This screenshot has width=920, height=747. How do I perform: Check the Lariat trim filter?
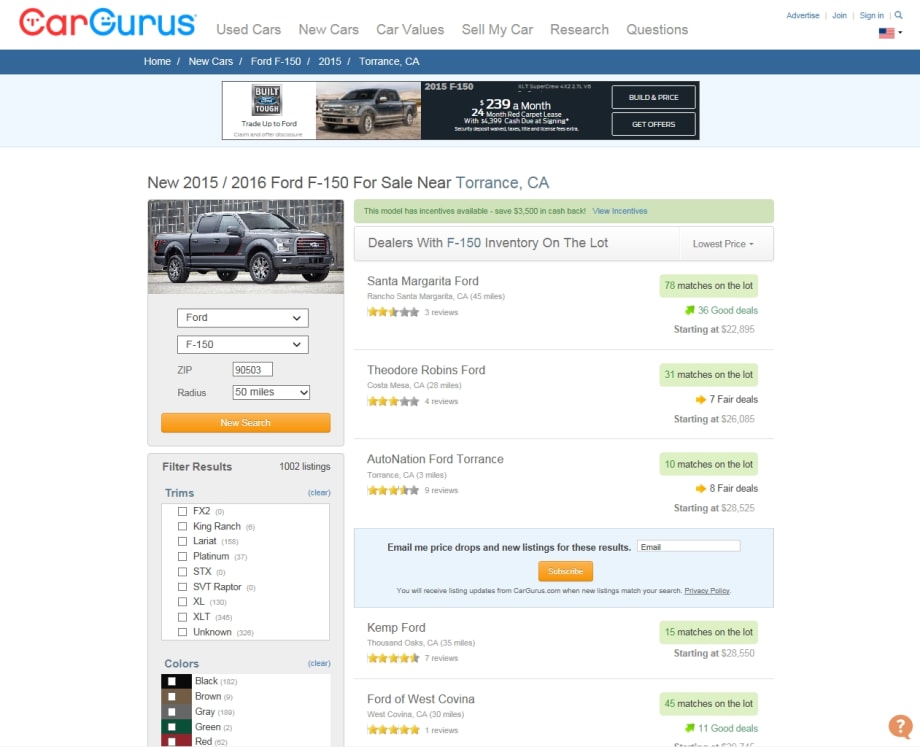181,541
